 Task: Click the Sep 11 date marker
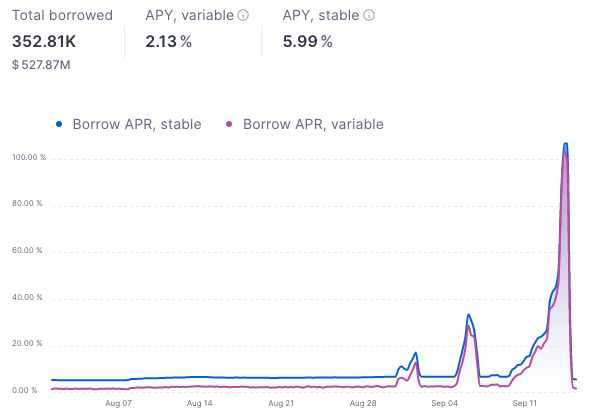click(525, 403)
